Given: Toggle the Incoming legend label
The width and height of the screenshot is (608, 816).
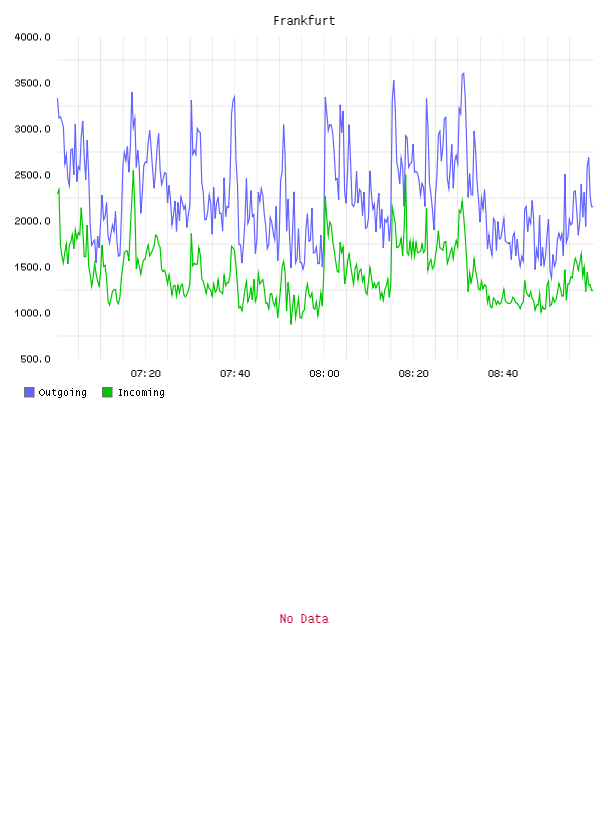Looking at the screenshot, I should 141,392.
